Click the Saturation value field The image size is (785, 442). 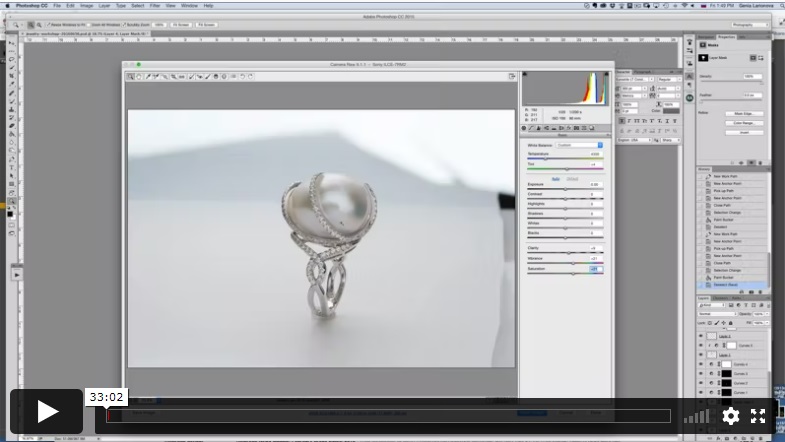pyautogui.click(x=596, y=269)
